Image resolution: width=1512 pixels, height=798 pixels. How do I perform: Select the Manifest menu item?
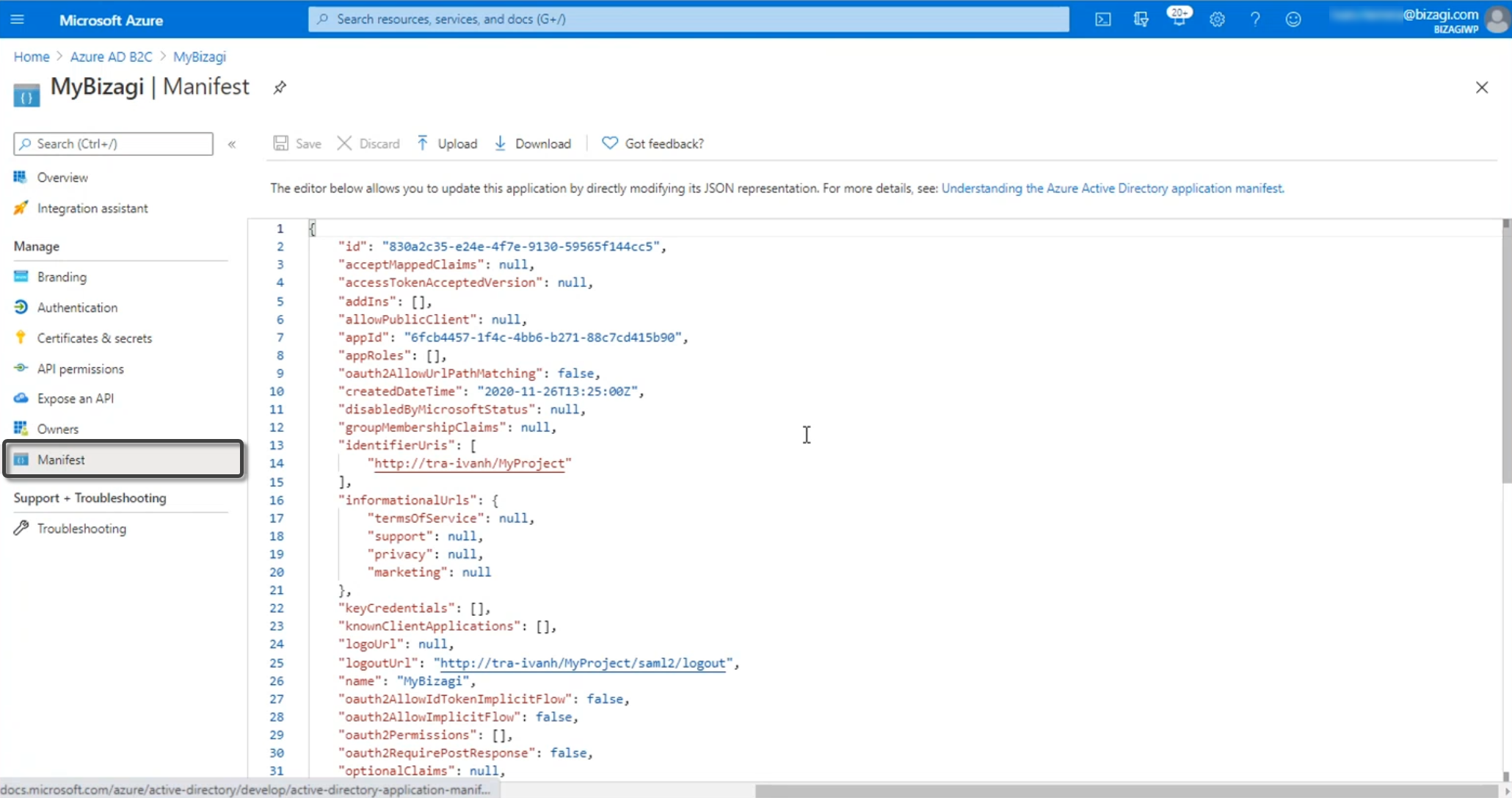[x=123, y=460]
